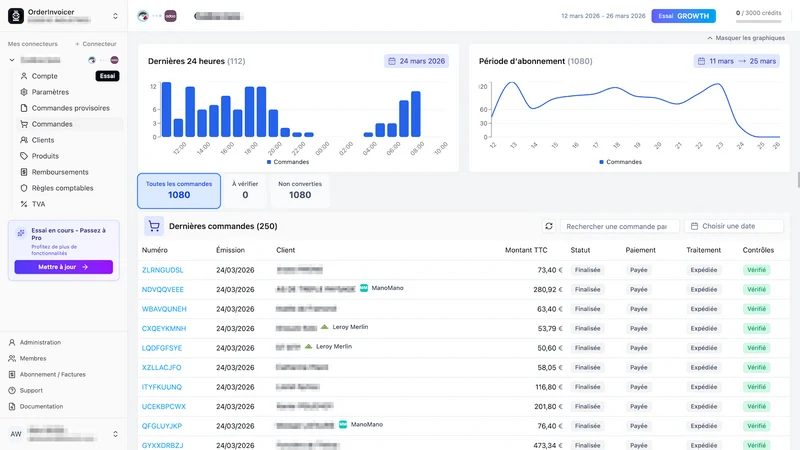This screenshot has width=800, height=450.
Task: Open the 11 mars → 25 mars range picker
Action: click(736, 61)
